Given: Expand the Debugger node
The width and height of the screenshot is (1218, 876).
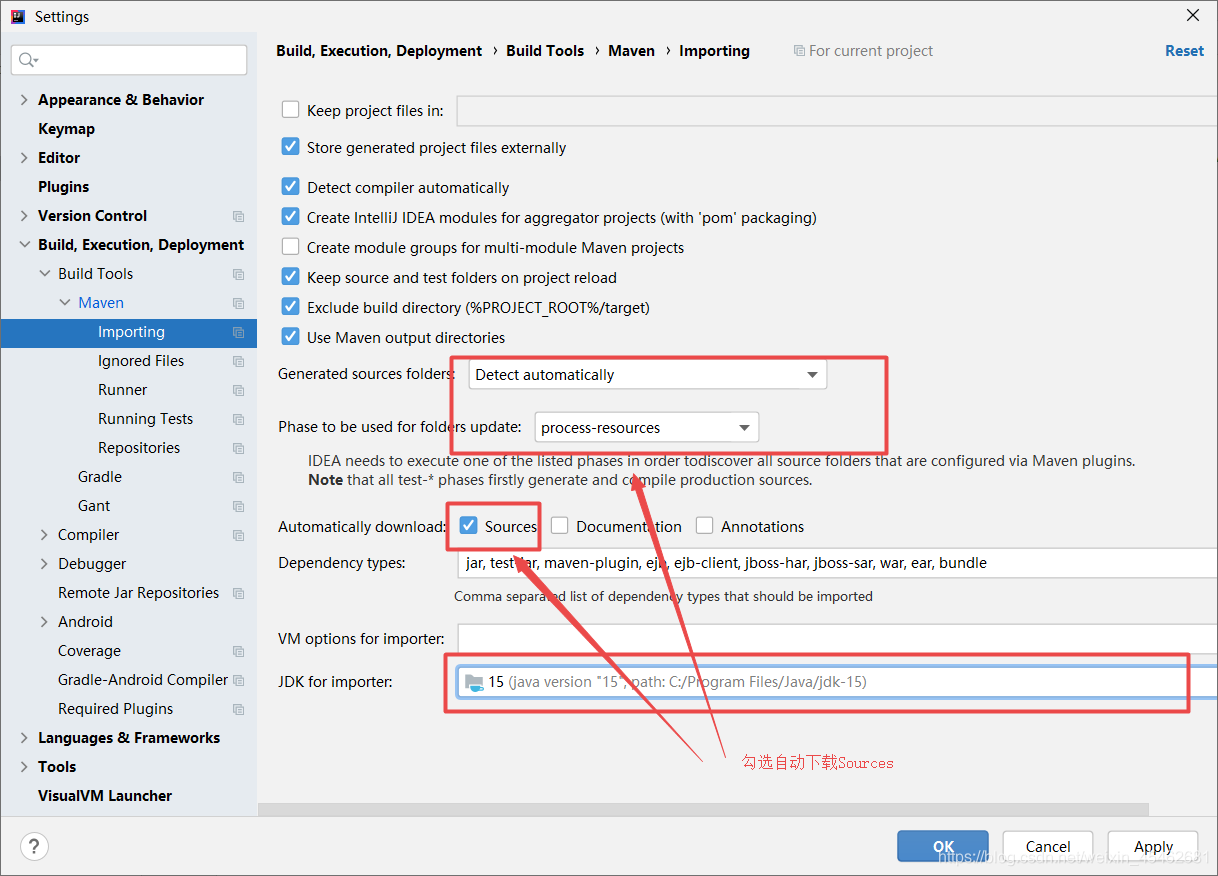Looking at the screenshot, I should click(x=44, y=564).
